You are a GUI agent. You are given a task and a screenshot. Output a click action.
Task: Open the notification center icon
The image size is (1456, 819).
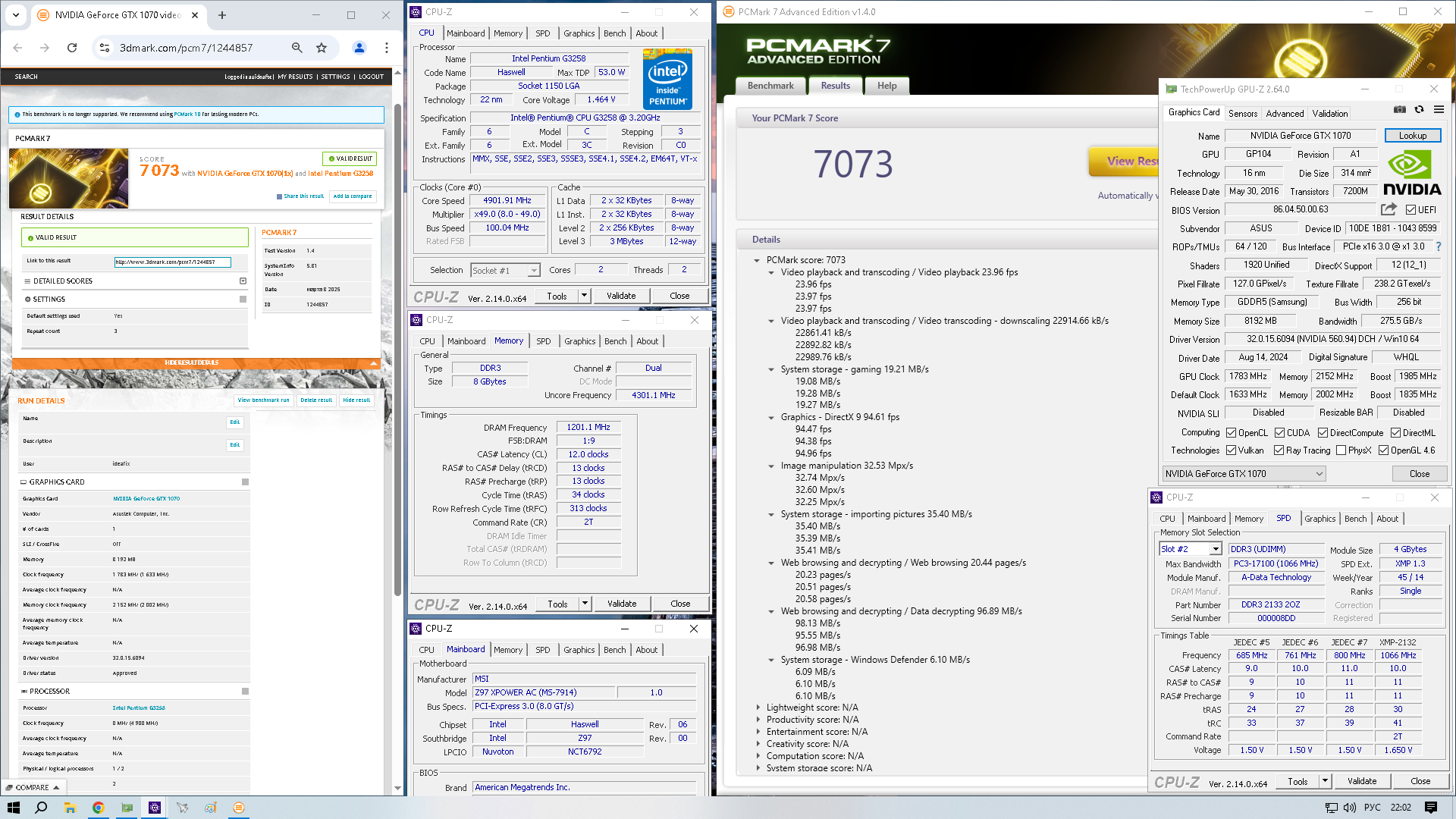click(1431, 808)
